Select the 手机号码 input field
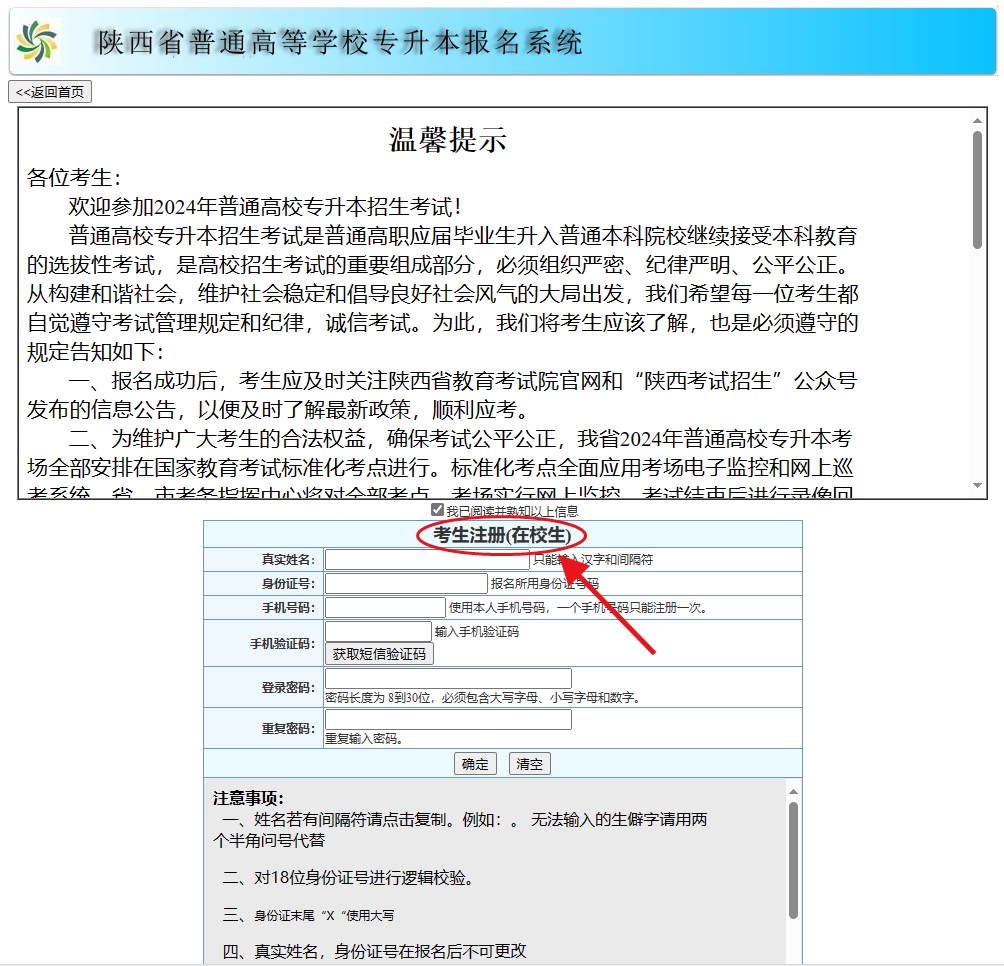This screenshot has width=1004, height=966. [x=385, y=608]
